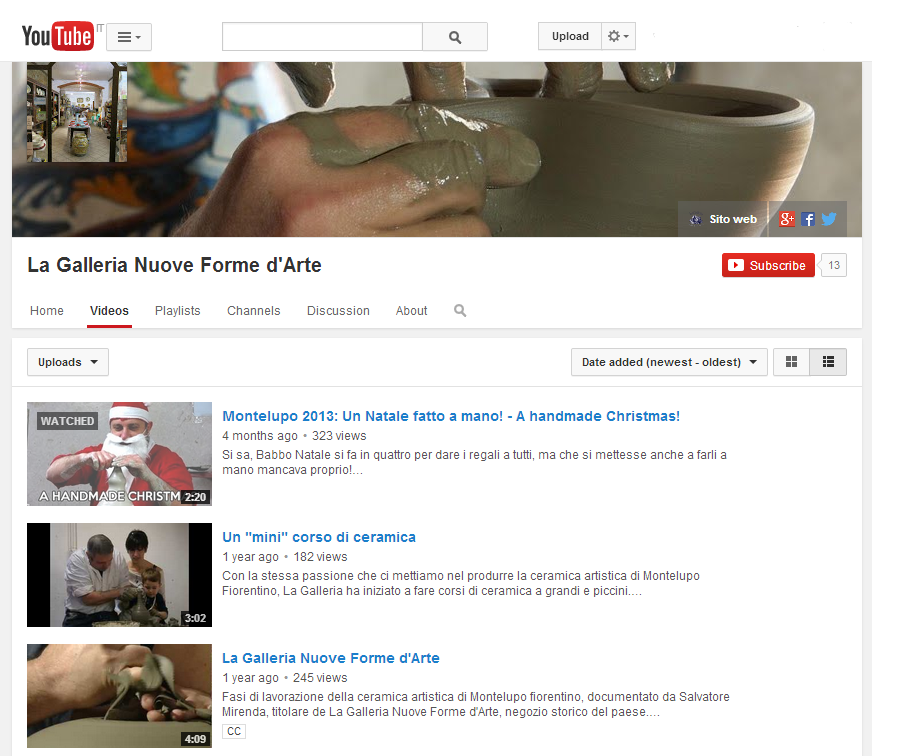Open the channel avatar shop photo
Screen dimensions: 901x756
(77, 112)
